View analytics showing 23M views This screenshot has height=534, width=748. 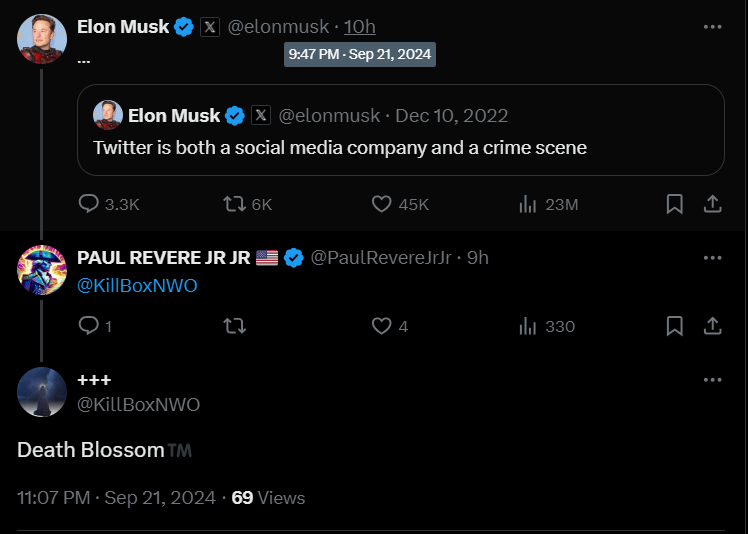point(528,204)
